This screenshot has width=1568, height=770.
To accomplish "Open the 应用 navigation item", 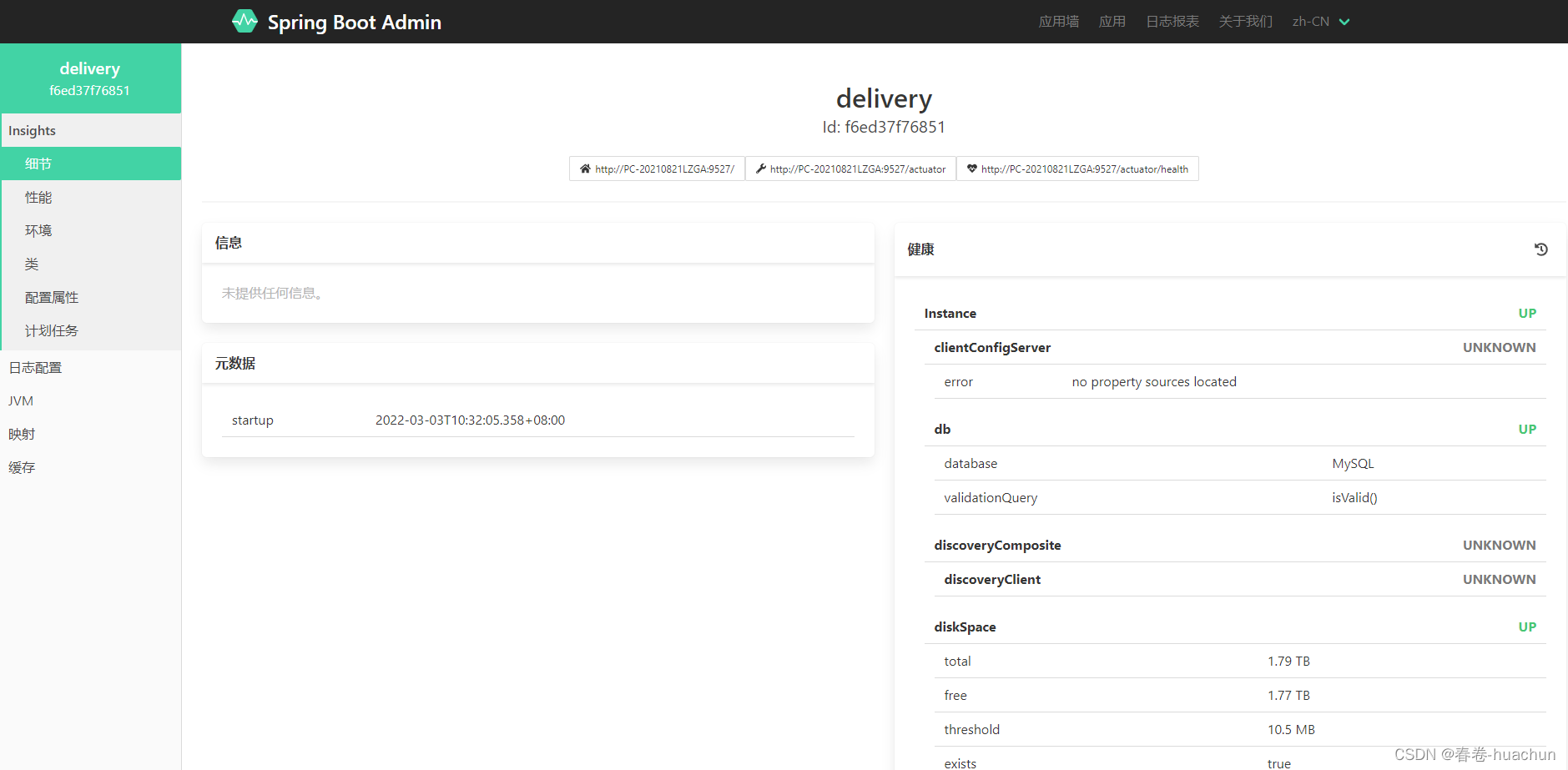I will [x=1112, y=22].
